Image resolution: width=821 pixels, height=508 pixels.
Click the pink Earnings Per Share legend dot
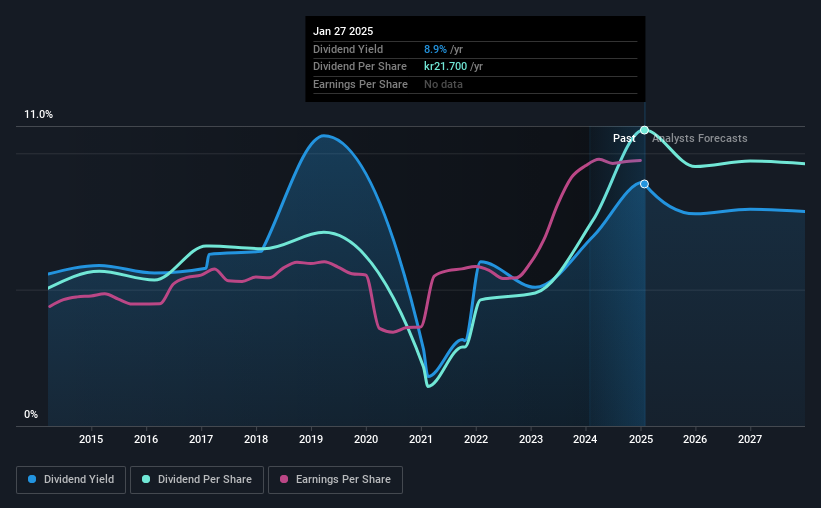click(x=284, y=479)
